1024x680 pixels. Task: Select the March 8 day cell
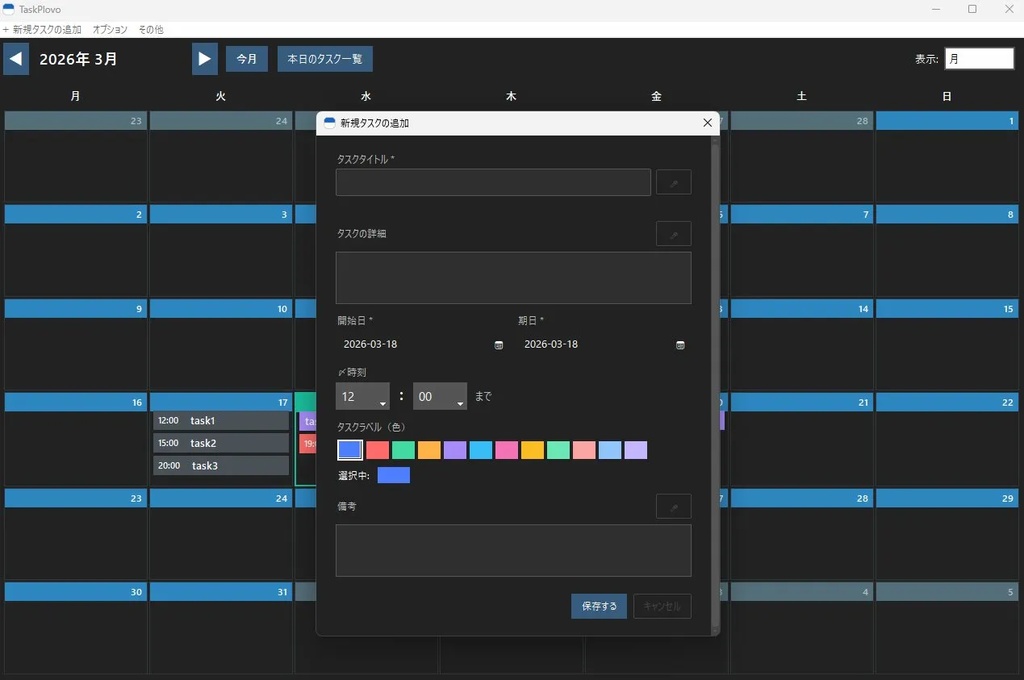click(x=947, y=251)
